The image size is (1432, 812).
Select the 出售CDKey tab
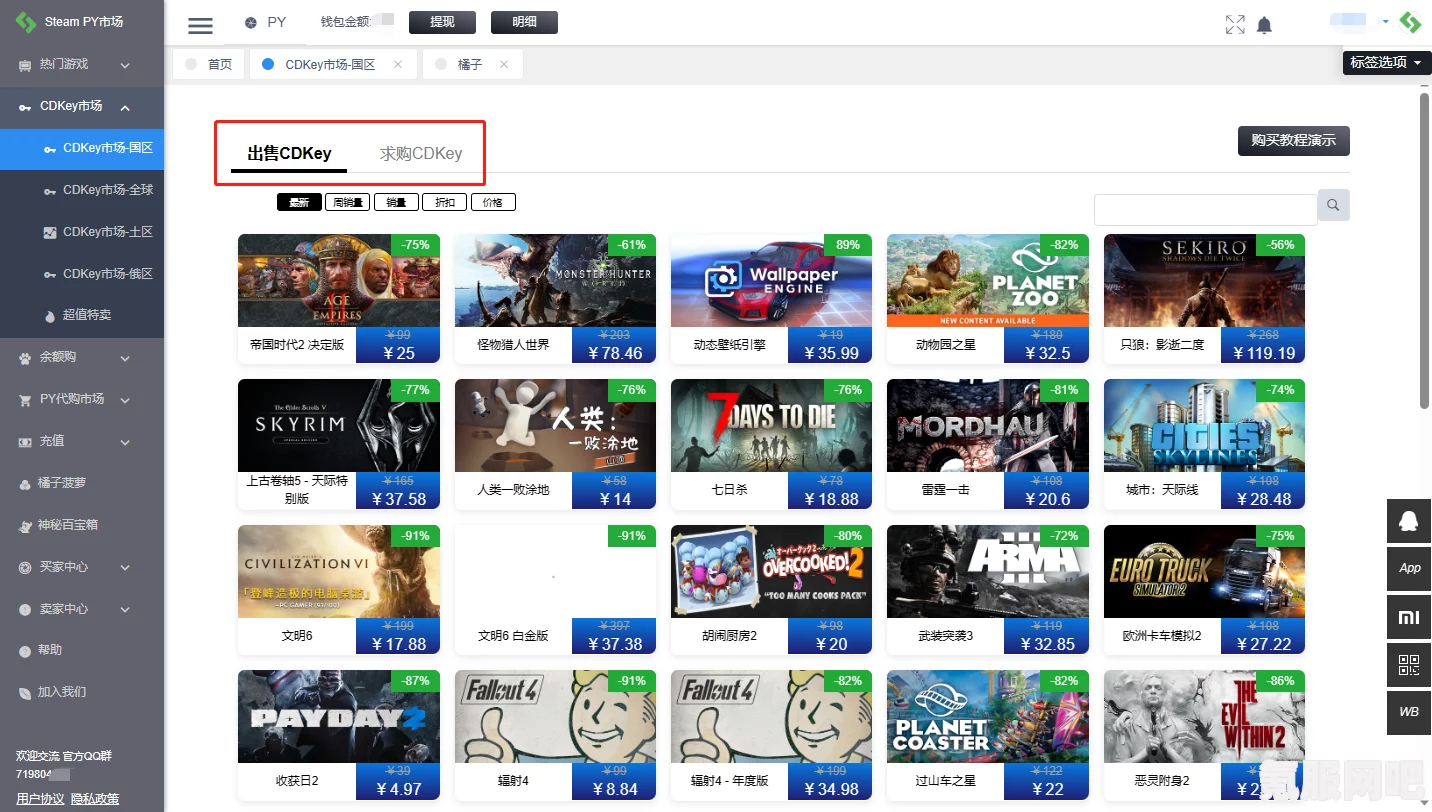[289, 154]
